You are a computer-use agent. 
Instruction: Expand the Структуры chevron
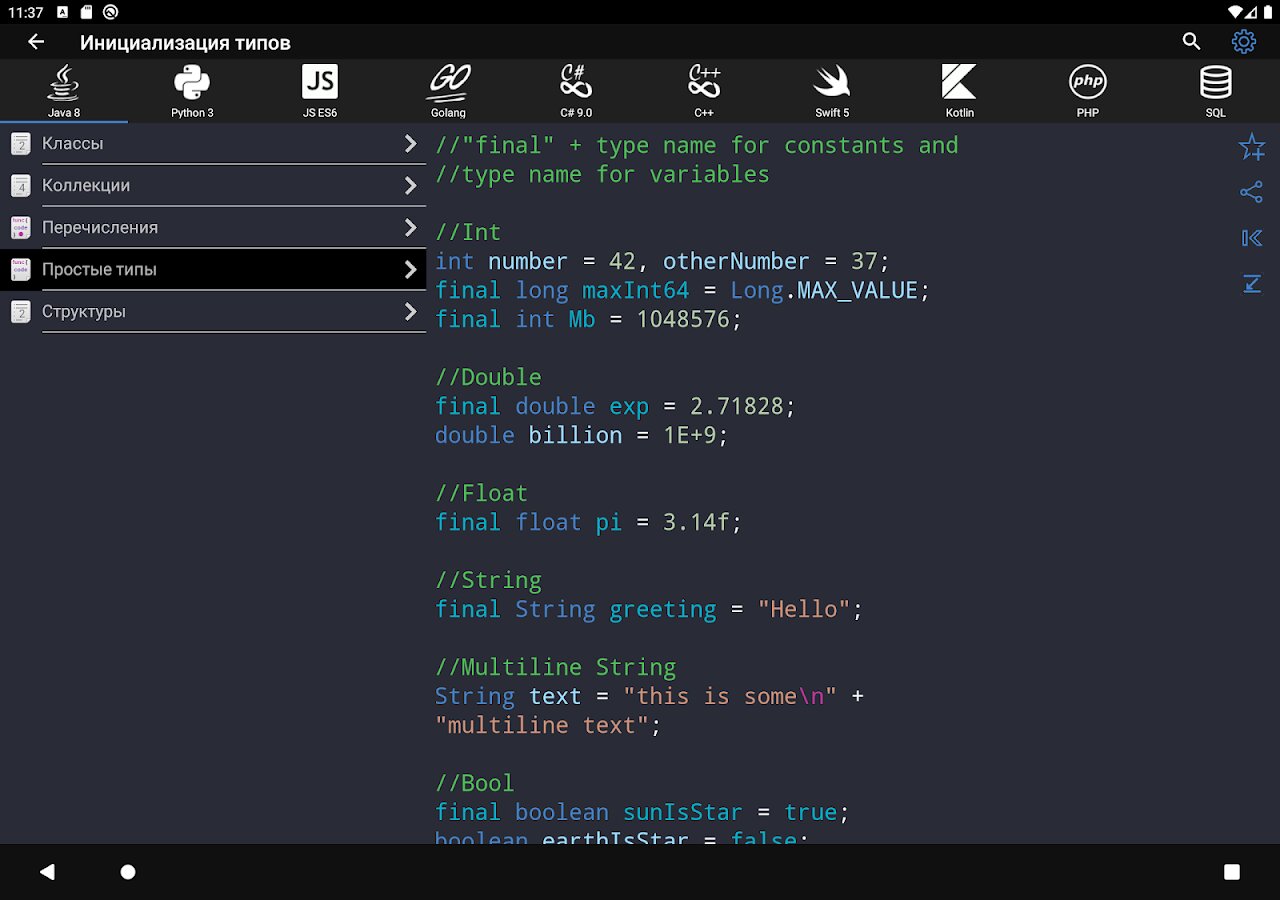pos(410,312)
